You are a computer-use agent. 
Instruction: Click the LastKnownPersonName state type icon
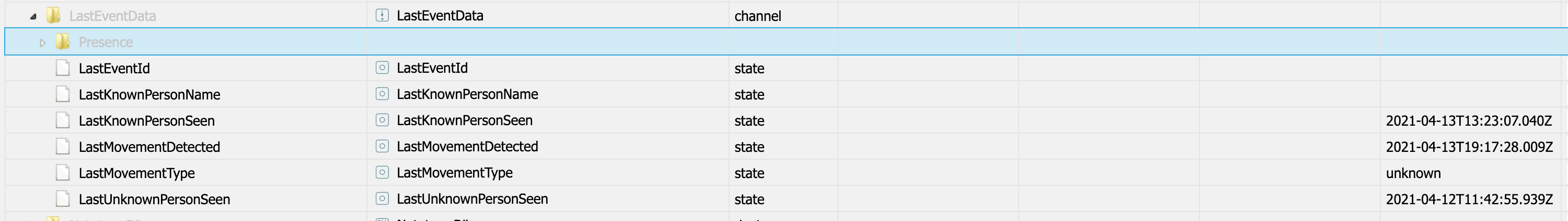(382, 94)
